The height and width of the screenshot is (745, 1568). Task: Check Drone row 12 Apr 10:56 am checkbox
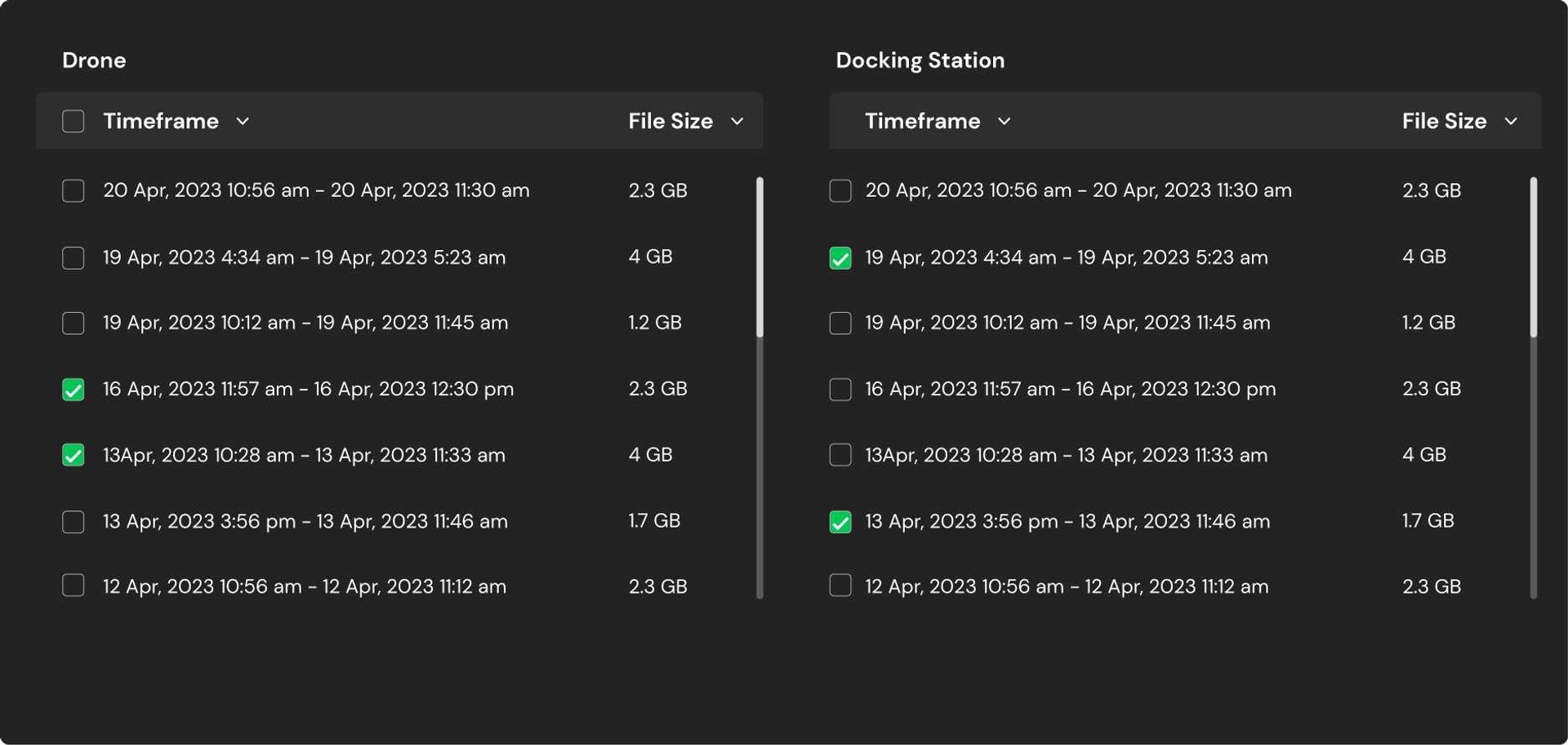coord(73,586)
